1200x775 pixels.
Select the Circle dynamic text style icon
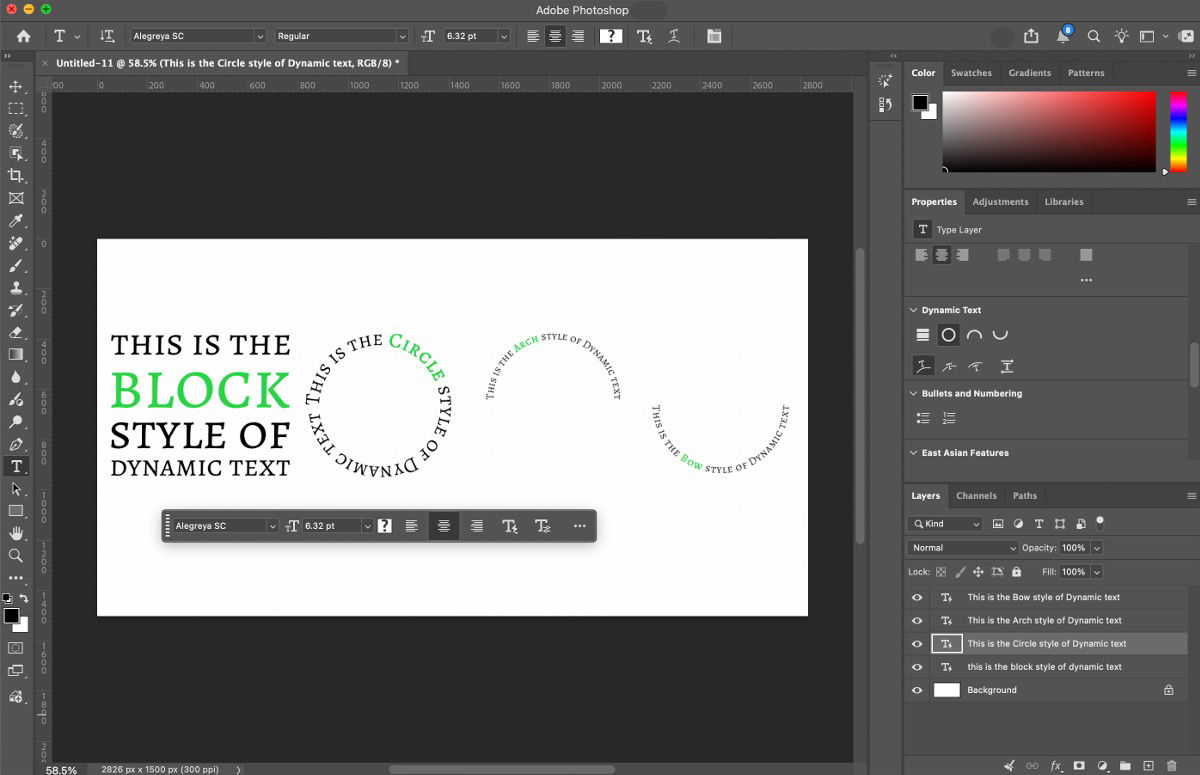coord(946,335)
